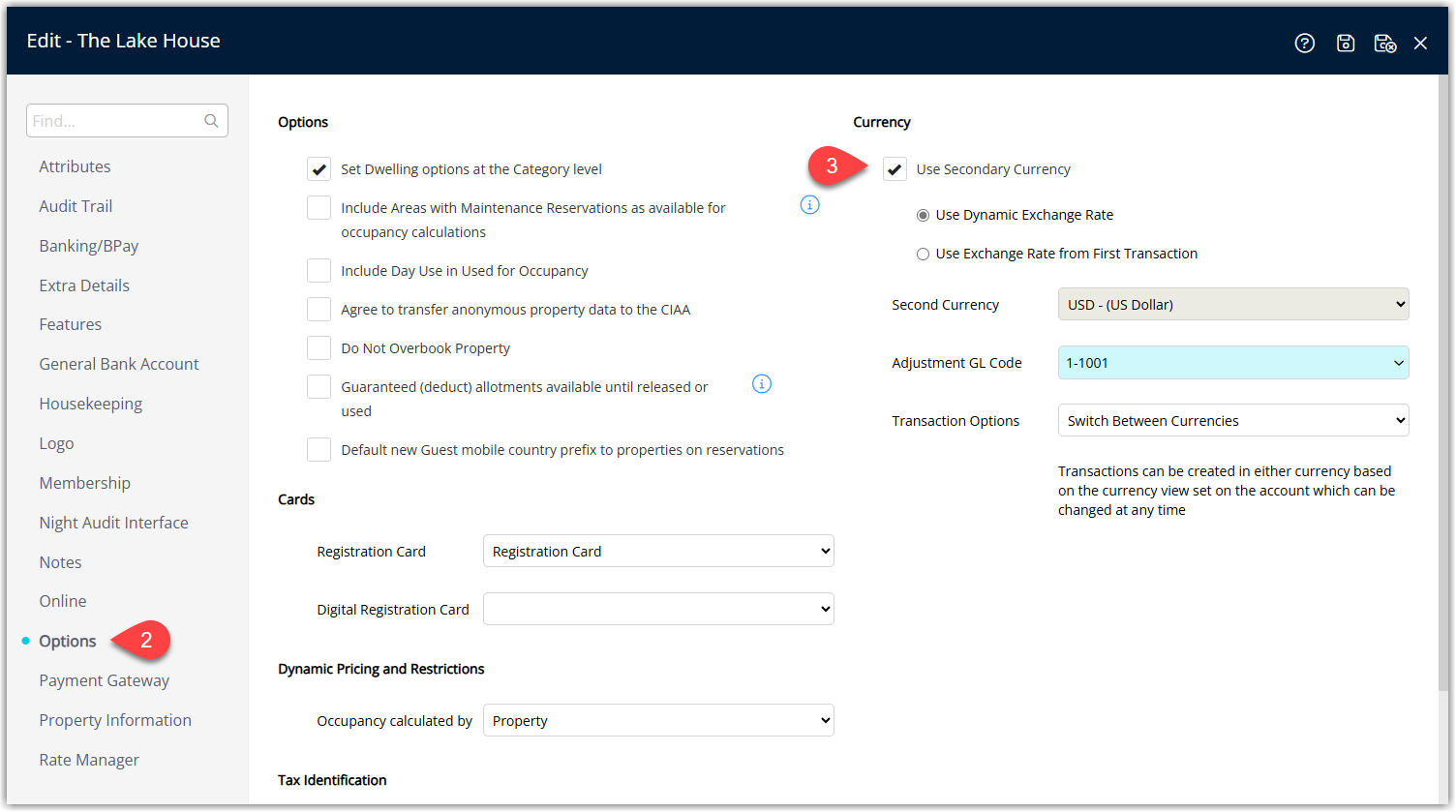Click the Save and Exit icon
The width and height of the screenshot is (1456, 812).
click(x=1385, y=43)
